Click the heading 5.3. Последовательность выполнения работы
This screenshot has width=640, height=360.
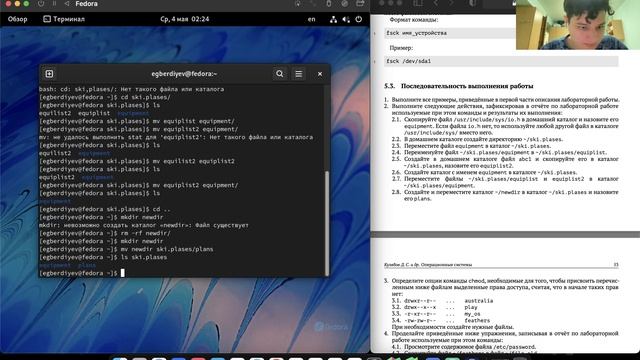[458, 86]
